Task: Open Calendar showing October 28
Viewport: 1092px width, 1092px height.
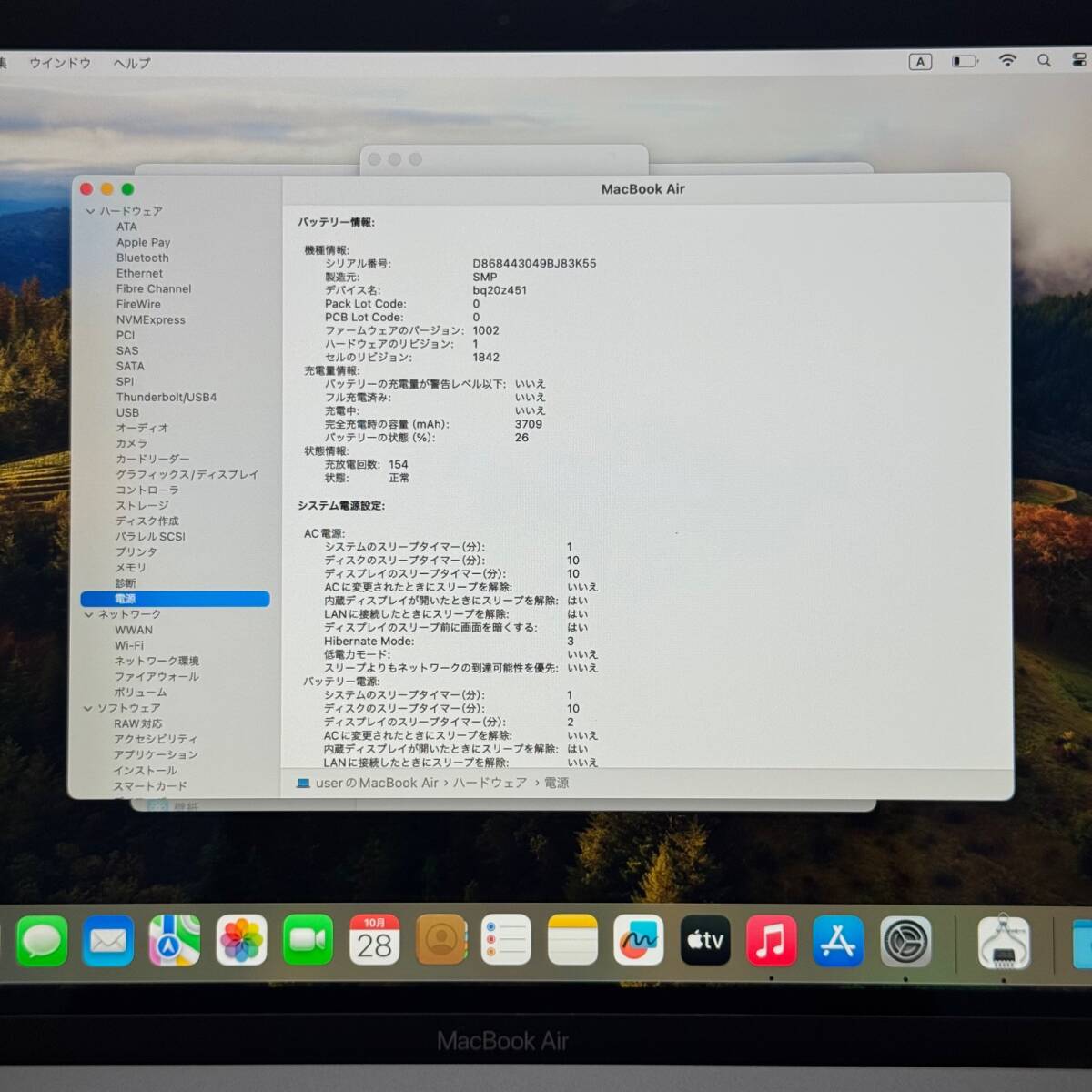Action: [x=374, y=942]
